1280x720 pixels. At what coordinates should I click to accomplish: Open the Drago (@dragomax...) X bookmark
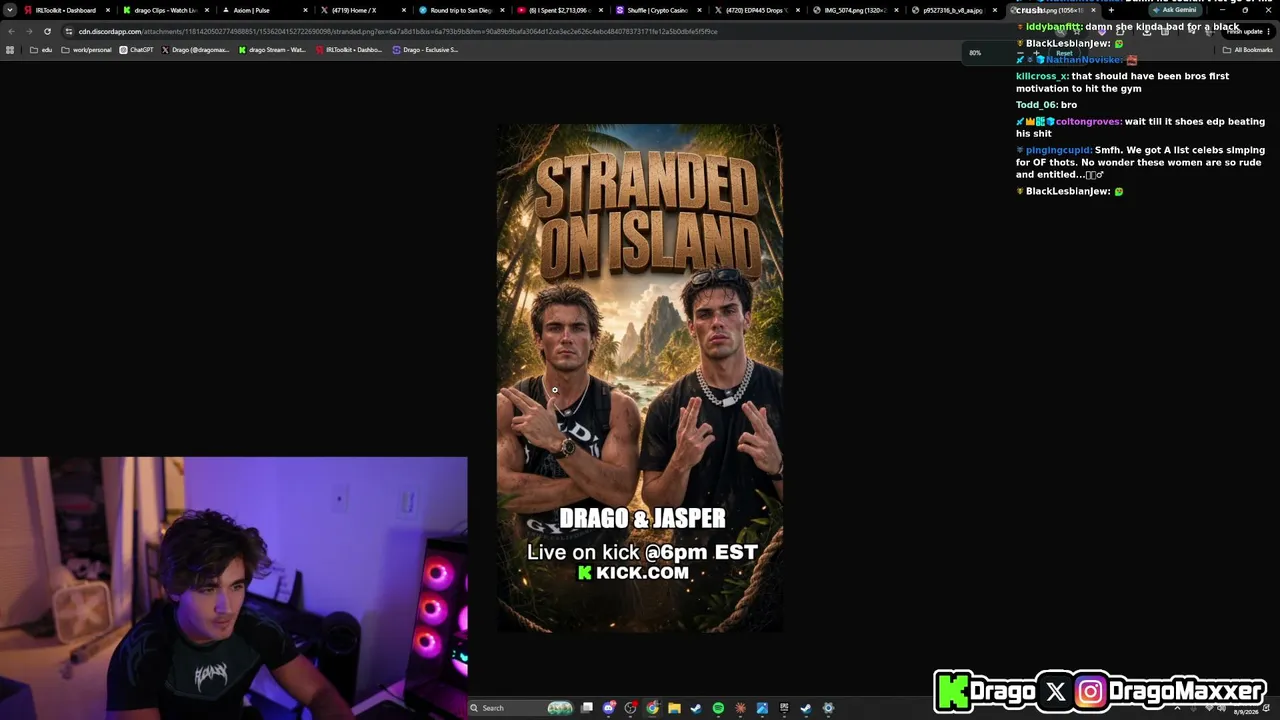(x=195, y=50)
